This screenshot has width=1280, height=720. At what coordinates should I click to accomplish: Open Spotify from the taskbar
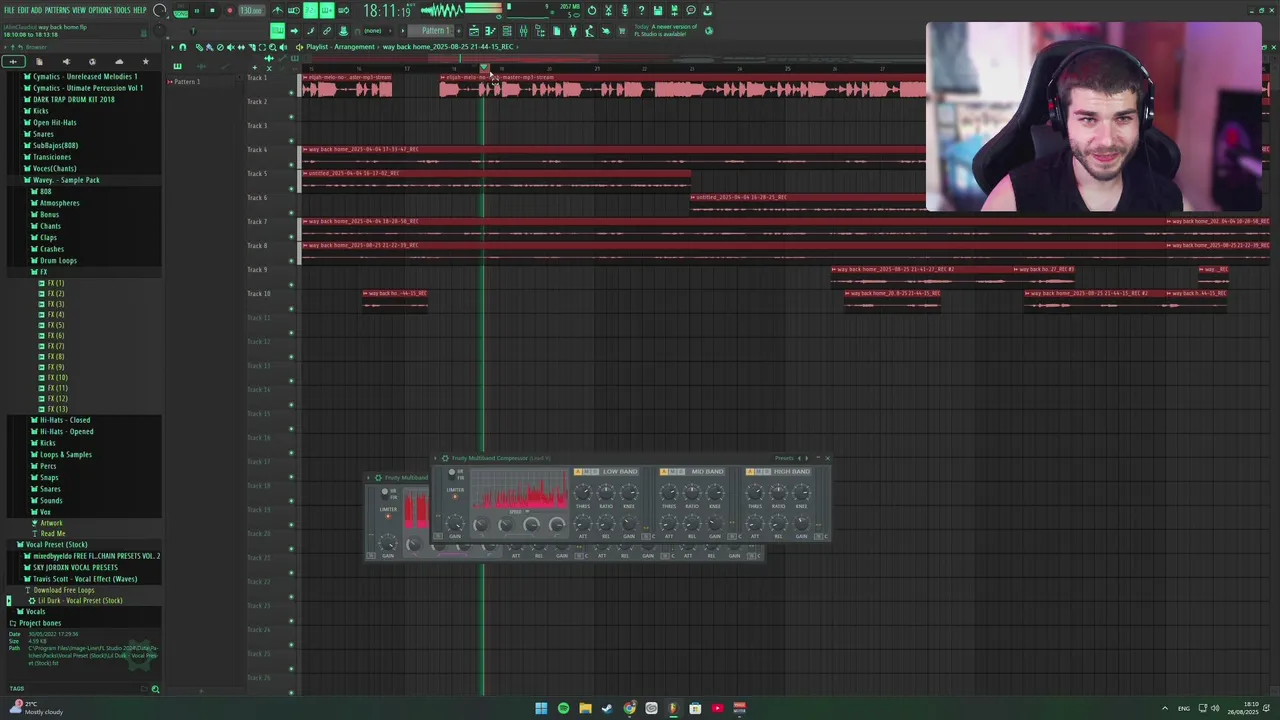pyautogui.click(x=563, y=708)
